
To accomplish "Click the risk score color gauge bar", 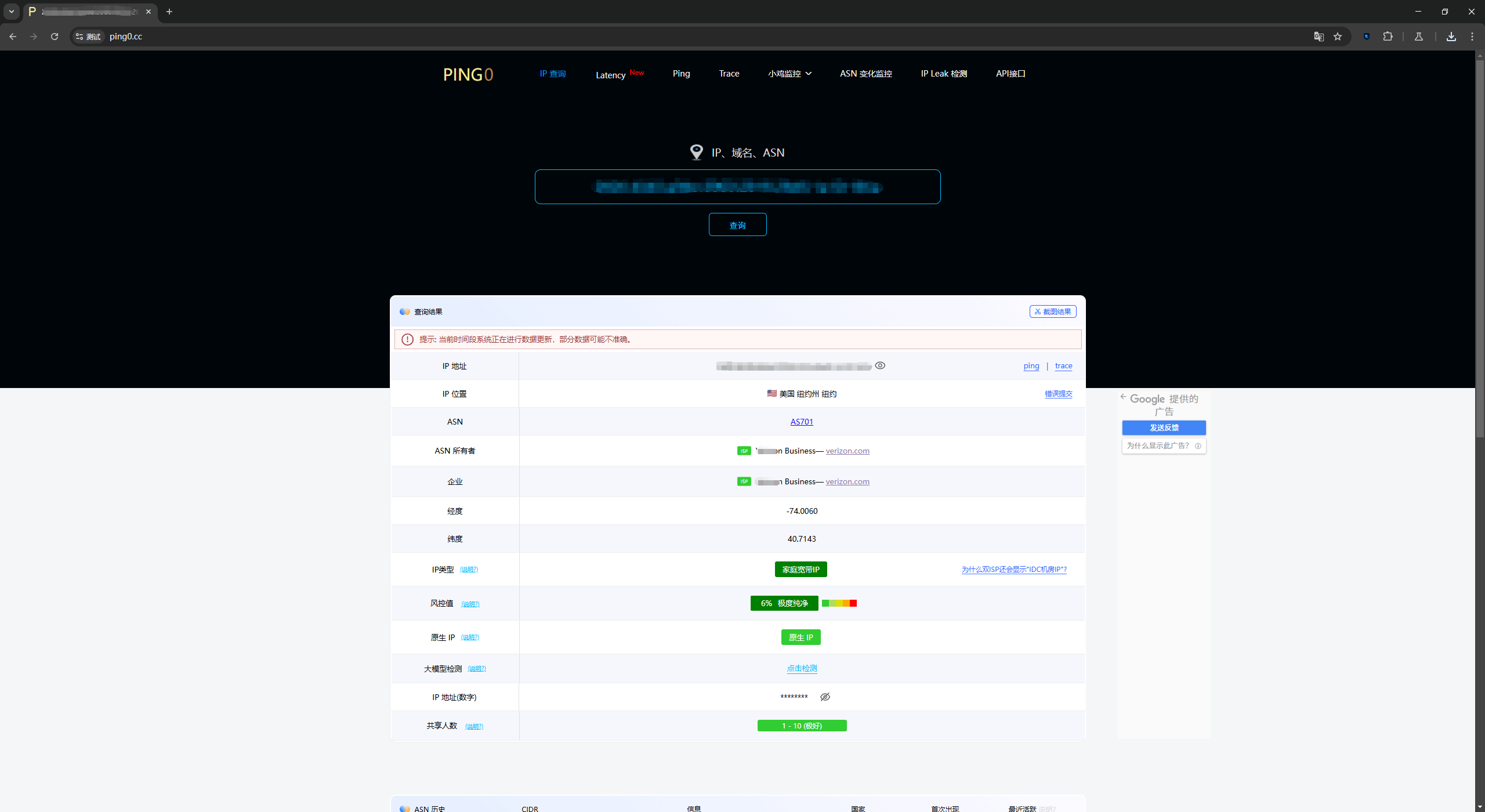I will tap(839, 603).
